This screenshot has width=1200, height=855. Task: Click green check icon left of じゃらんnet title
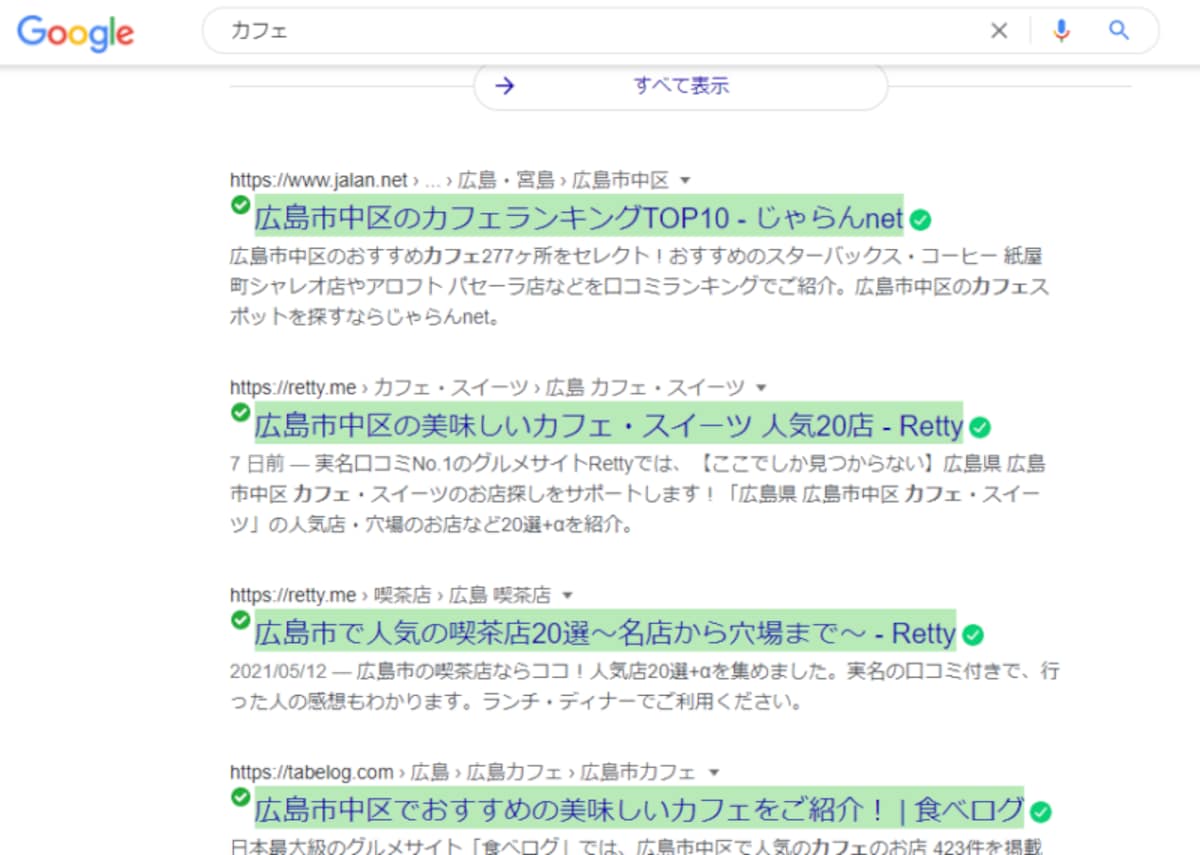click(240, 205)
